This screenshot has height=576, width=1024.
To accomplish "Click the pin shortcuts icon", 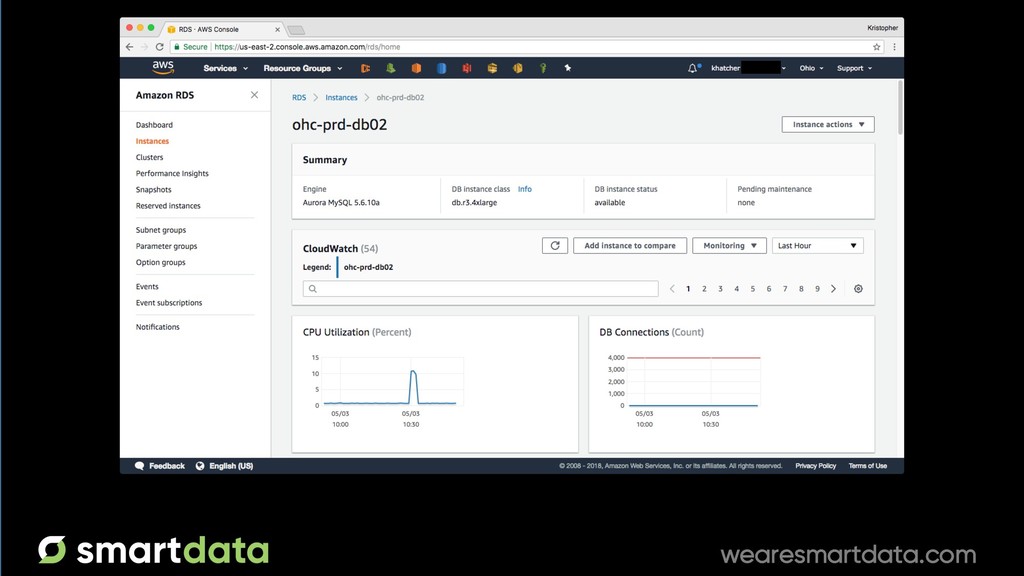I will click(x=568, y=68).
